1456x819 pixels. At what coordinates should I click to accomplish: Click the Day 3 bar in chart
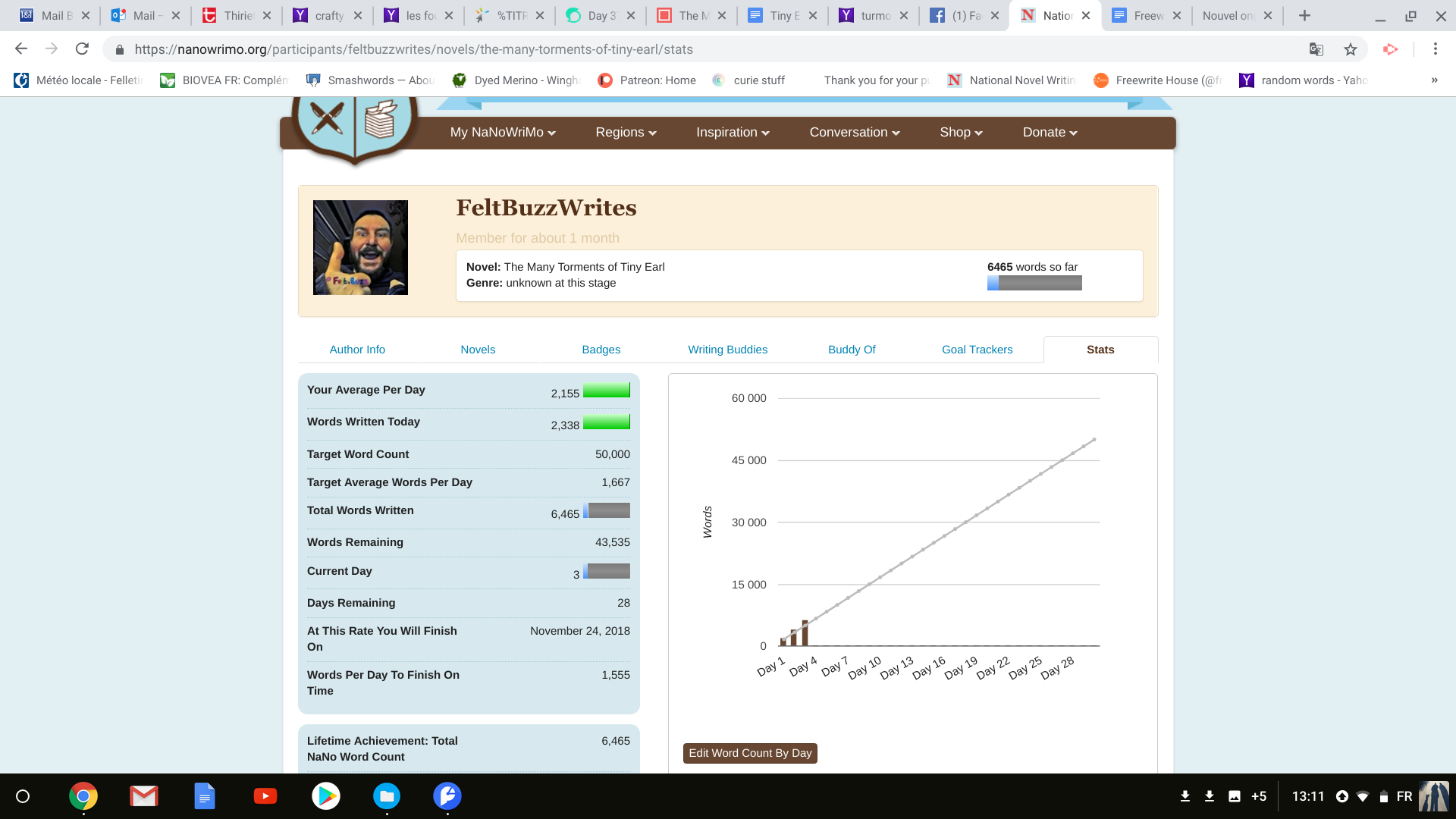[x=805, y=633]
